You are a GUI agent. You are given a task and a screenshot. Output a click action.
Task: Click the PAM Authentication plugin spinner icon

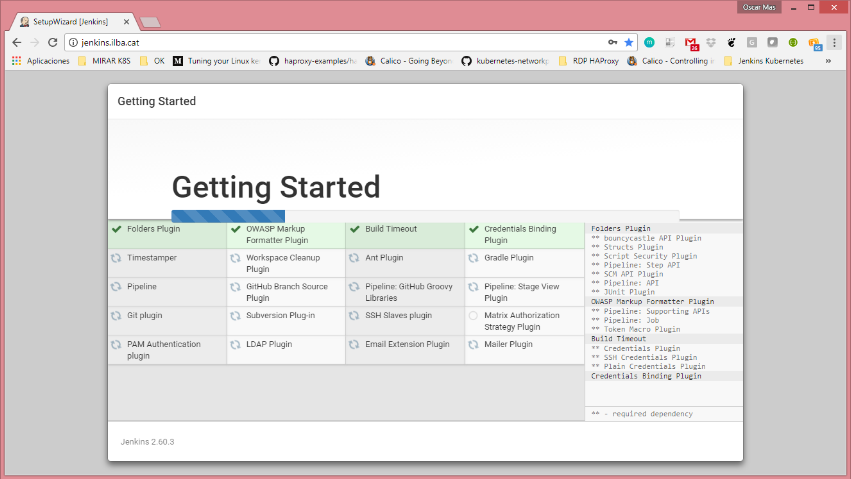[x=116, y=344]
